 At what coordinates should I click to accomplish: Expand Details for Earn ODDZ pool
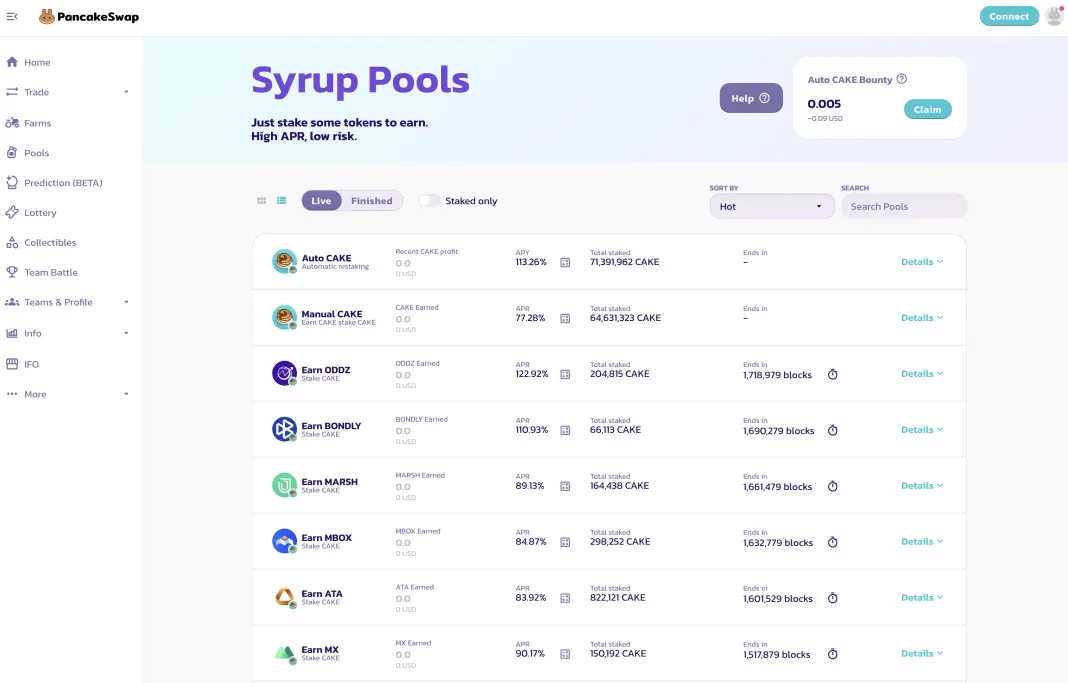click(x=922, y=373)
